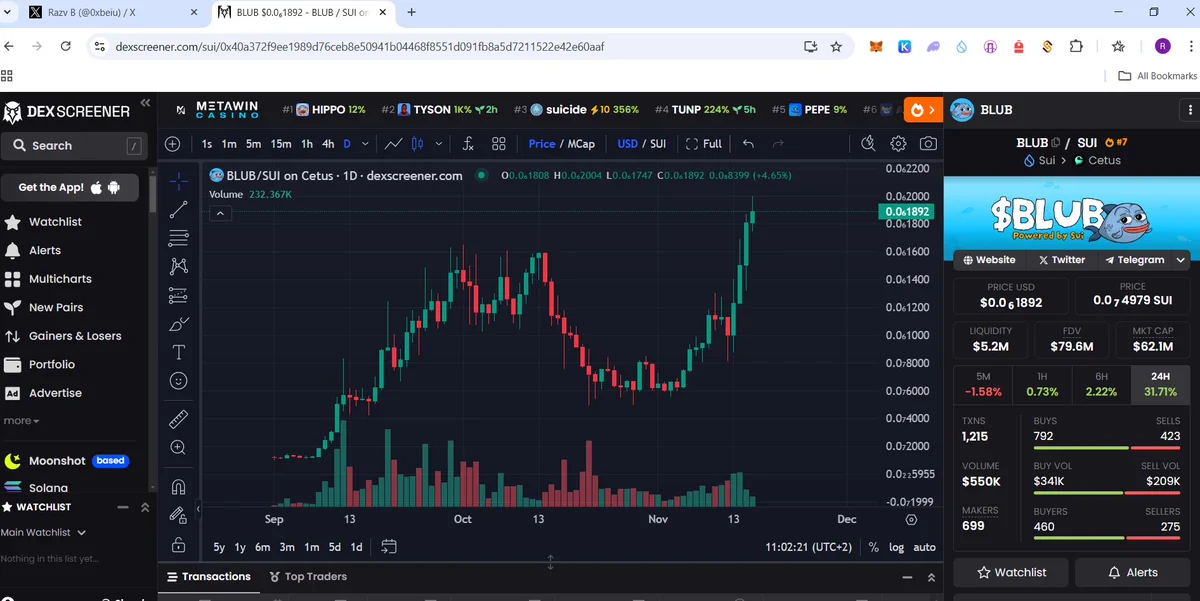Expand the sidebar more menu
Viewport: 1200px width, 601px height.
point(21,421)
